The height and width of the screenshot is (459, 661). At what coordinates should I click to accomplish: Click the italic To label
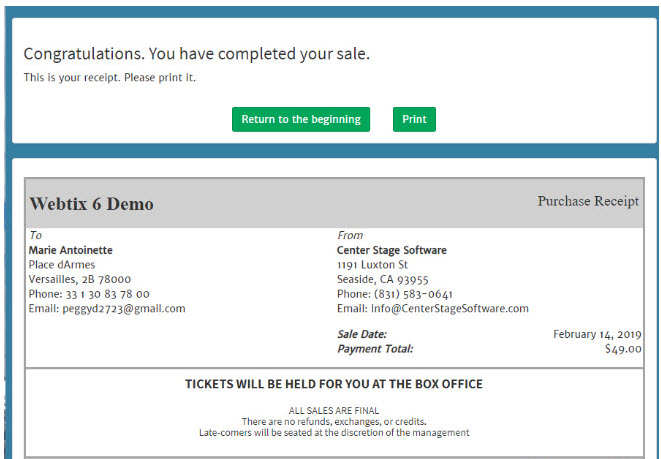(x=35, y=235)
